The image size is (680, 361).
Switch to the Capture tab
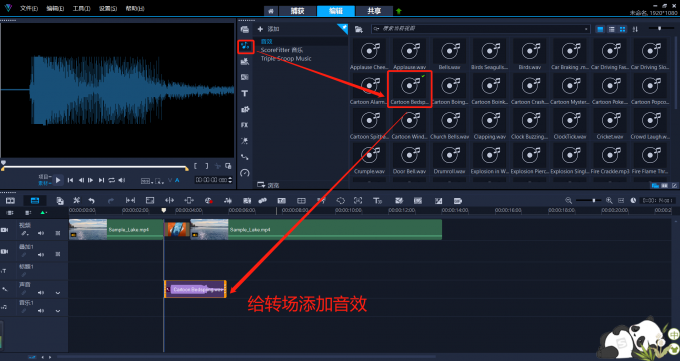(x=298, y=11)
